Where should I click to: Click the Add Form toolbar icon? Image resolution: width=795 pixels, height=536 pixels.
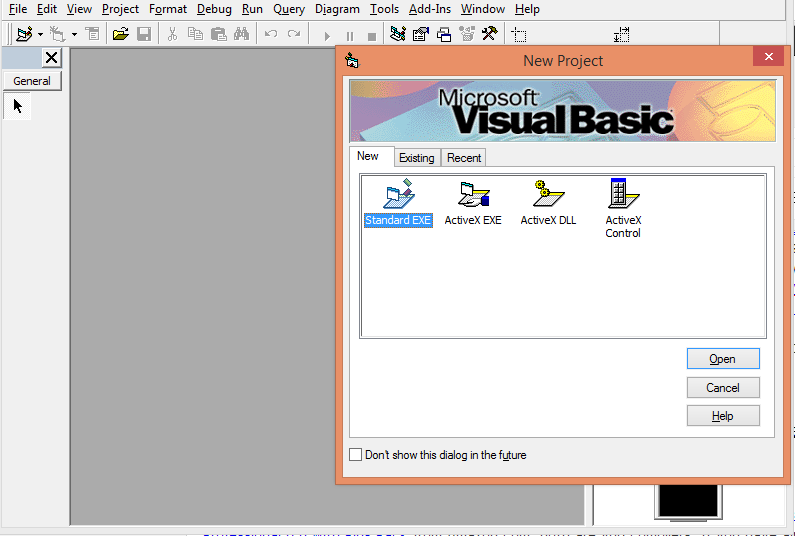(x=57, y=34)
